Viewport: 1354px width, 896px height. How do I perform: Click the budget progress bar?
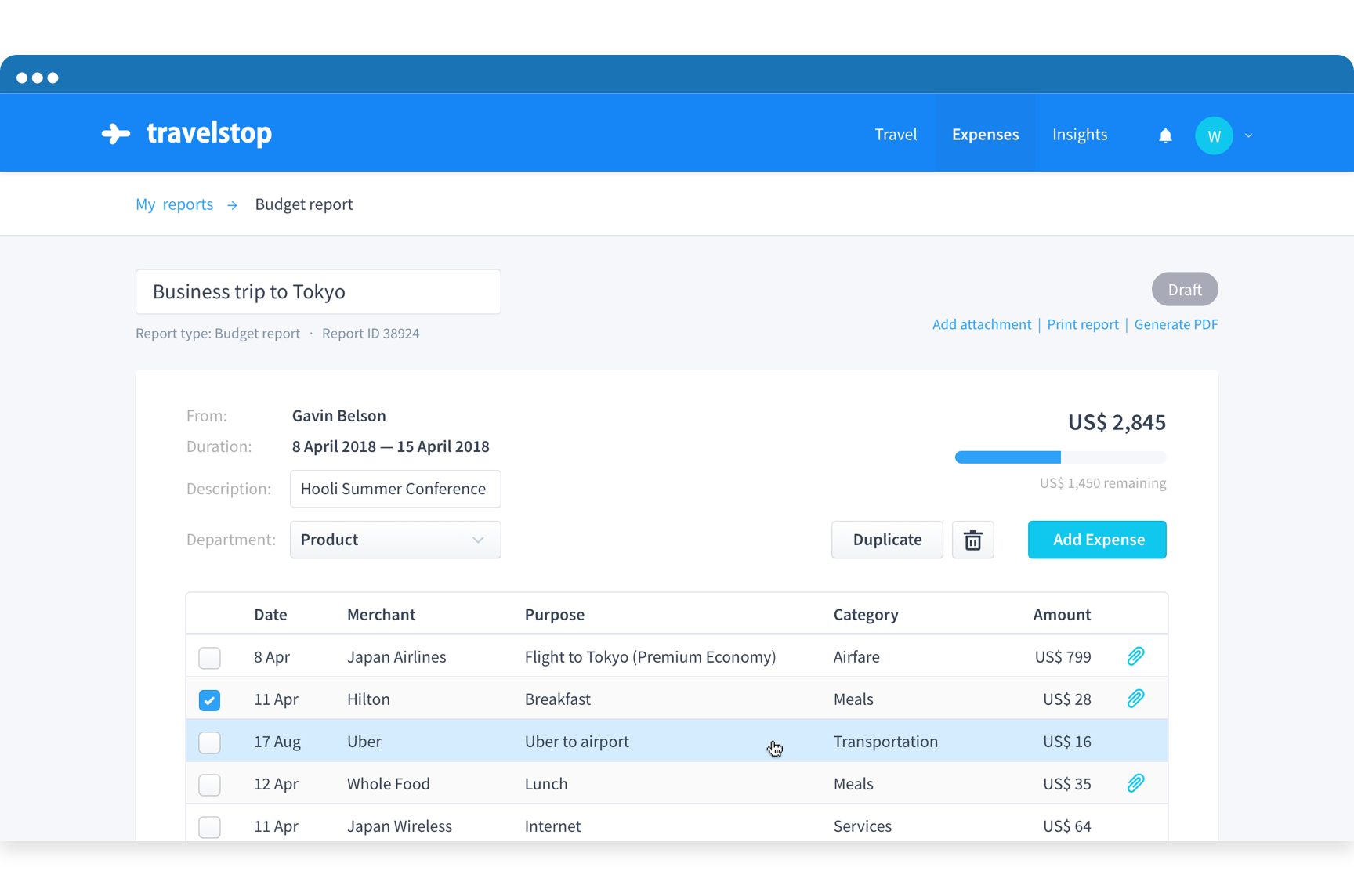1060,457
